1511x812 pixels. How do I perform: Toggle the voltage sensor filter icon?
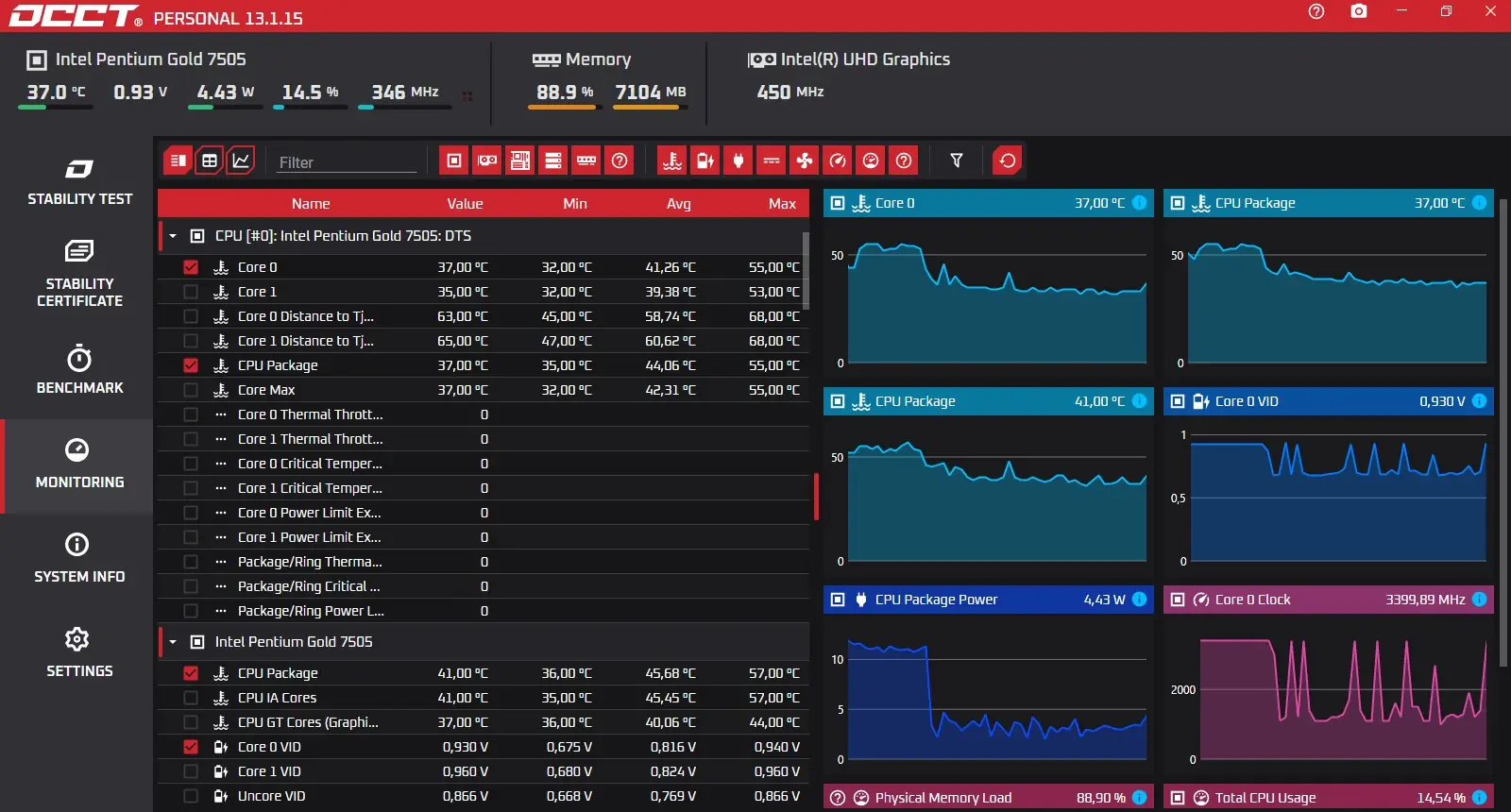click(705, 161)
